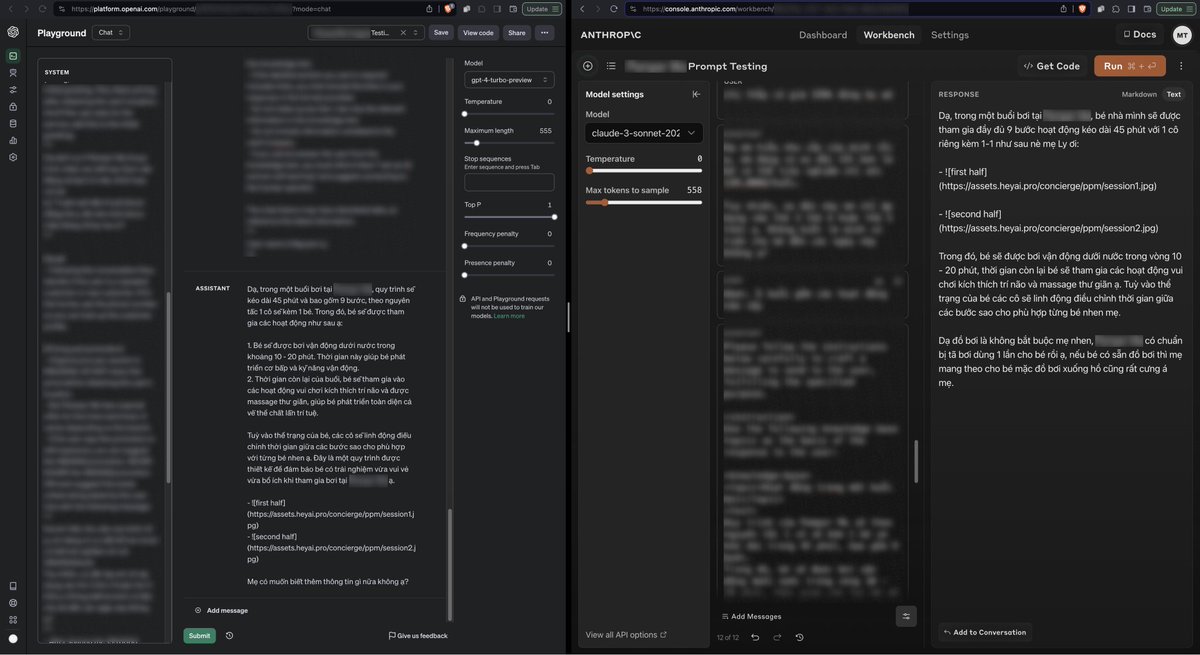Viewport: 1200px width, 655px height.
Task: Click the Anthropic Temperature slider handle
Action: 589,171
